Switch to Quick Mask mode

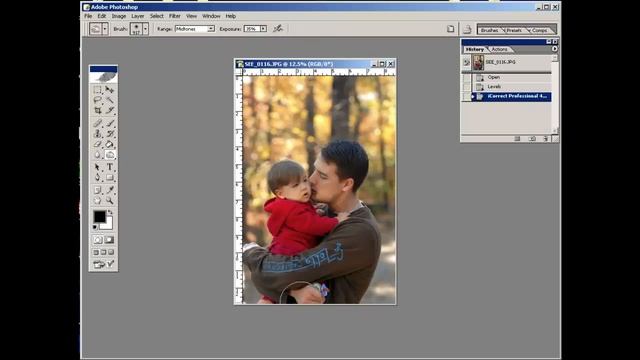109,240
